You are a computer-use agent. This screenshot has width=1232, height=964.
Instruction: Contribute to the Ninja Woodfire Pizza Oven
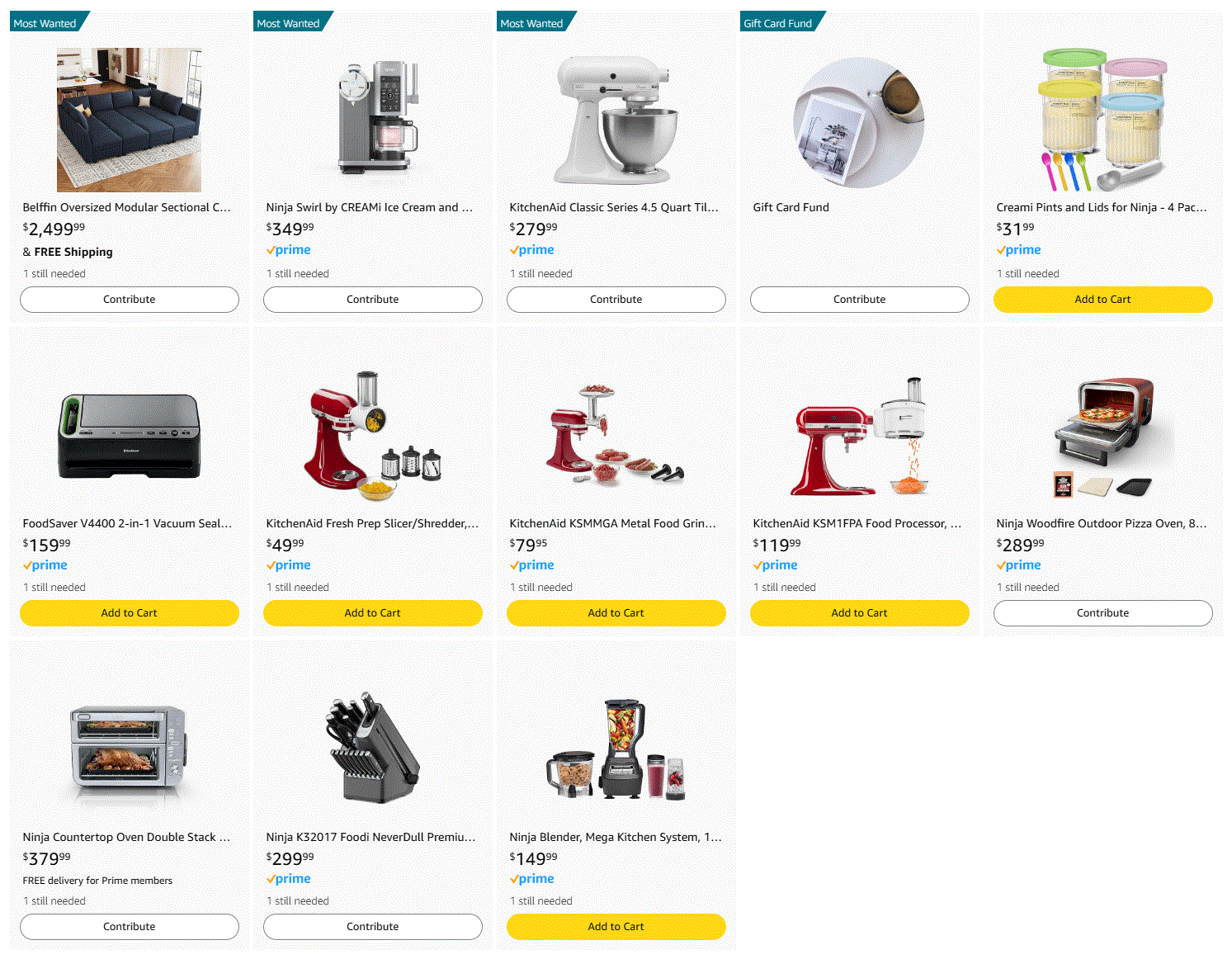point(1103,613)
